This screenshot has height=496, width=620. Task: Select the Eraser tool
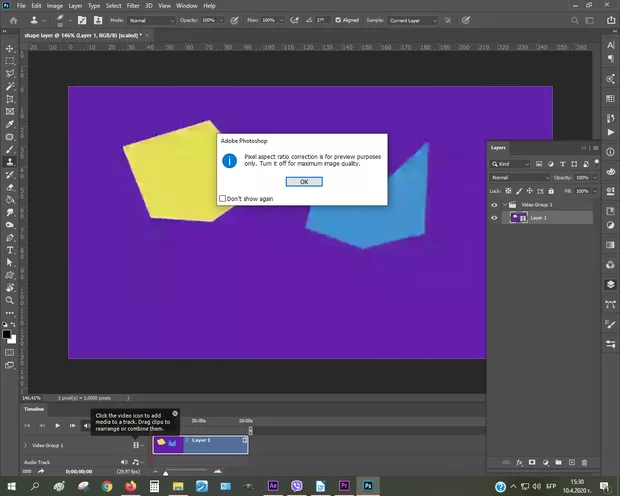9,186
